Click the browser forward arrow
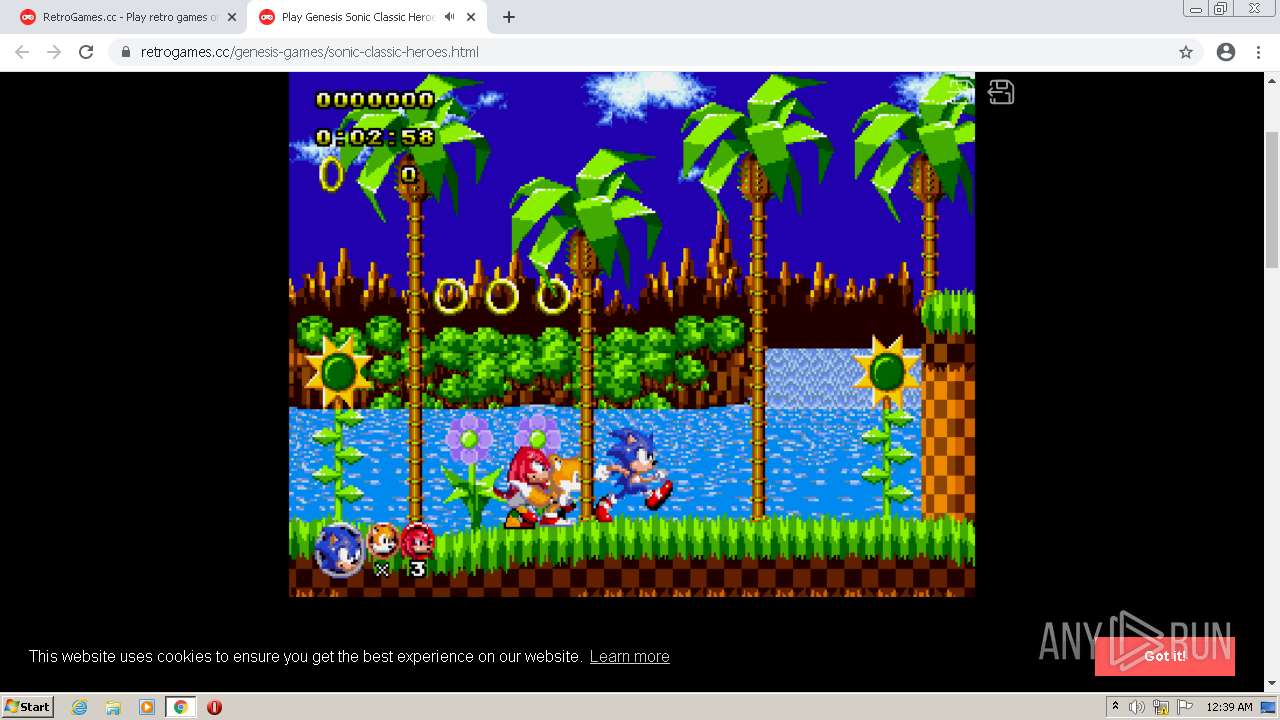Image resolution: width=1280 pixels, height=720 pixels. click(54, 52)
